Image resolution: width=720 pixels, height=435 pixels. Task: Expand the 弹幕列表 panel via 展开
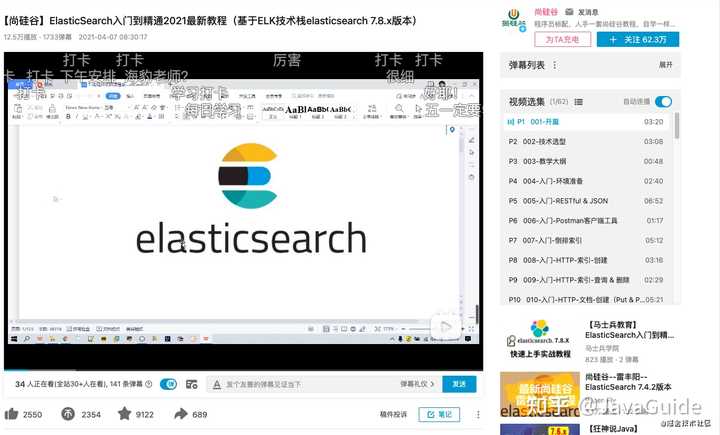[x=665, y=65]
